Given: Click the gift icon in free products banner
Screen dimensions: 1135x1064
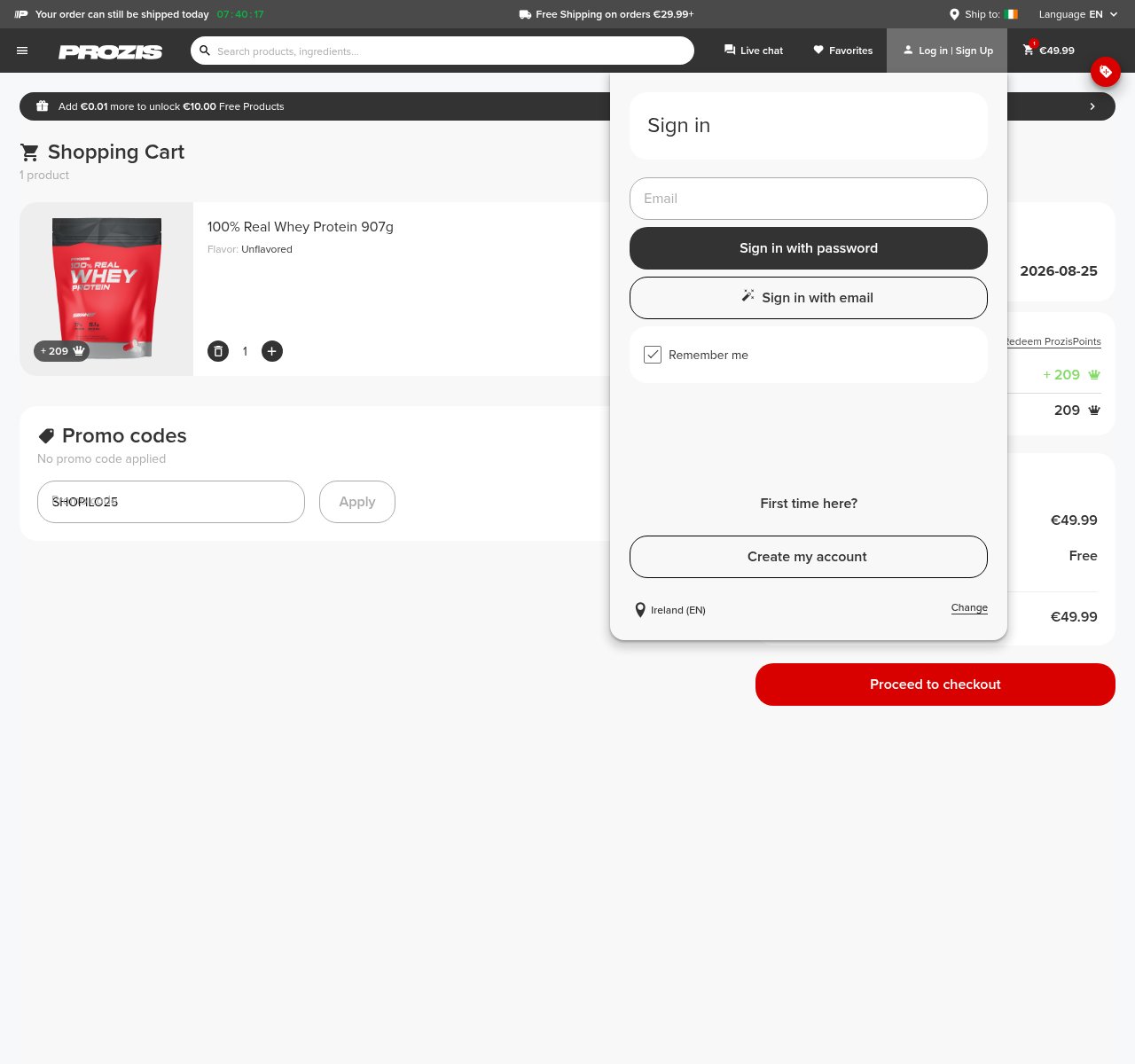Looking at the screenshot, I should click(x=42, y=106).
